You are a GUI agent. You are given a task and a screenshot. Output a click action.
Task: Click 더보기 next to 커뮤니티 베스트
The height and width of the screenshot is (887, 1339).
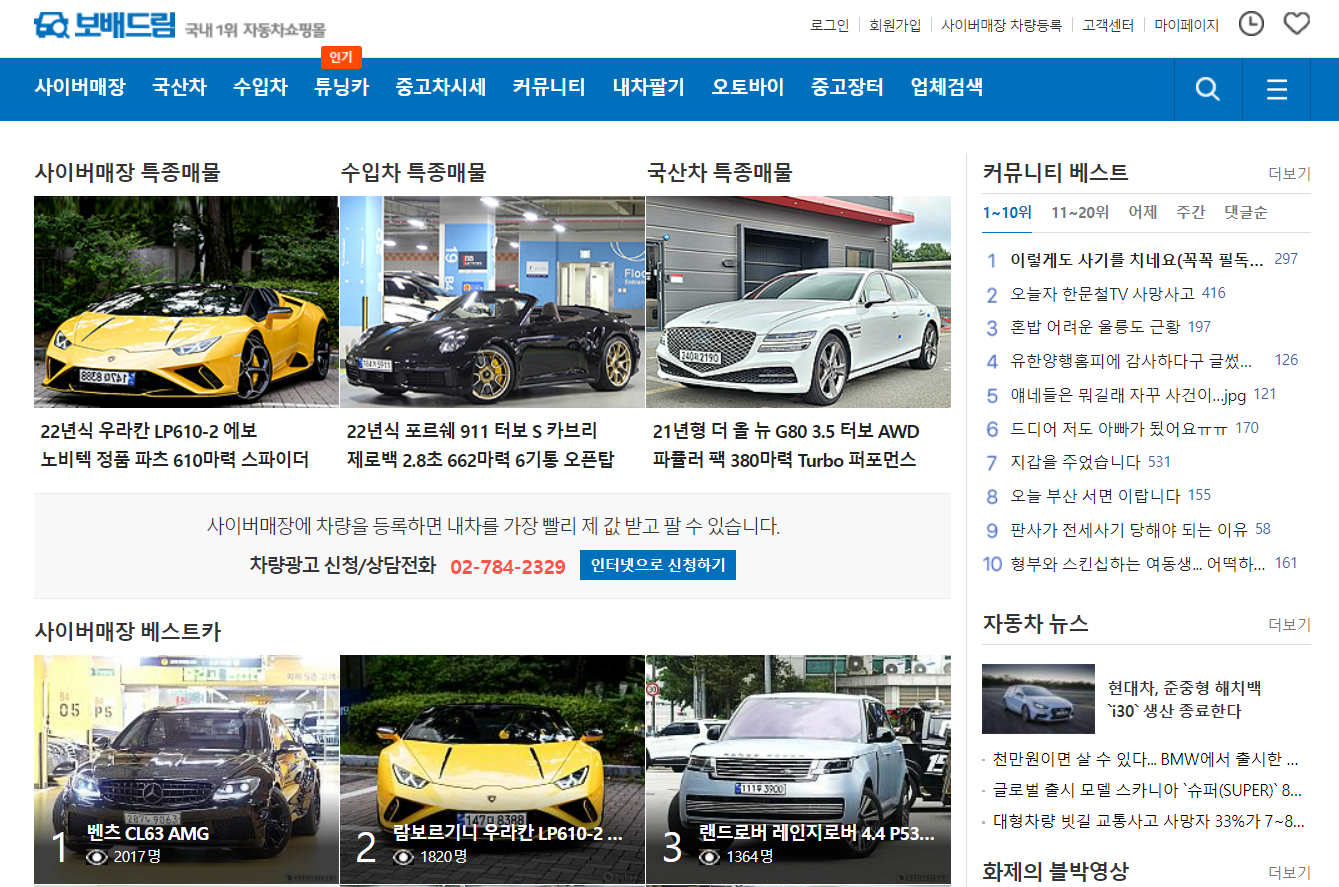point(1289,174)
